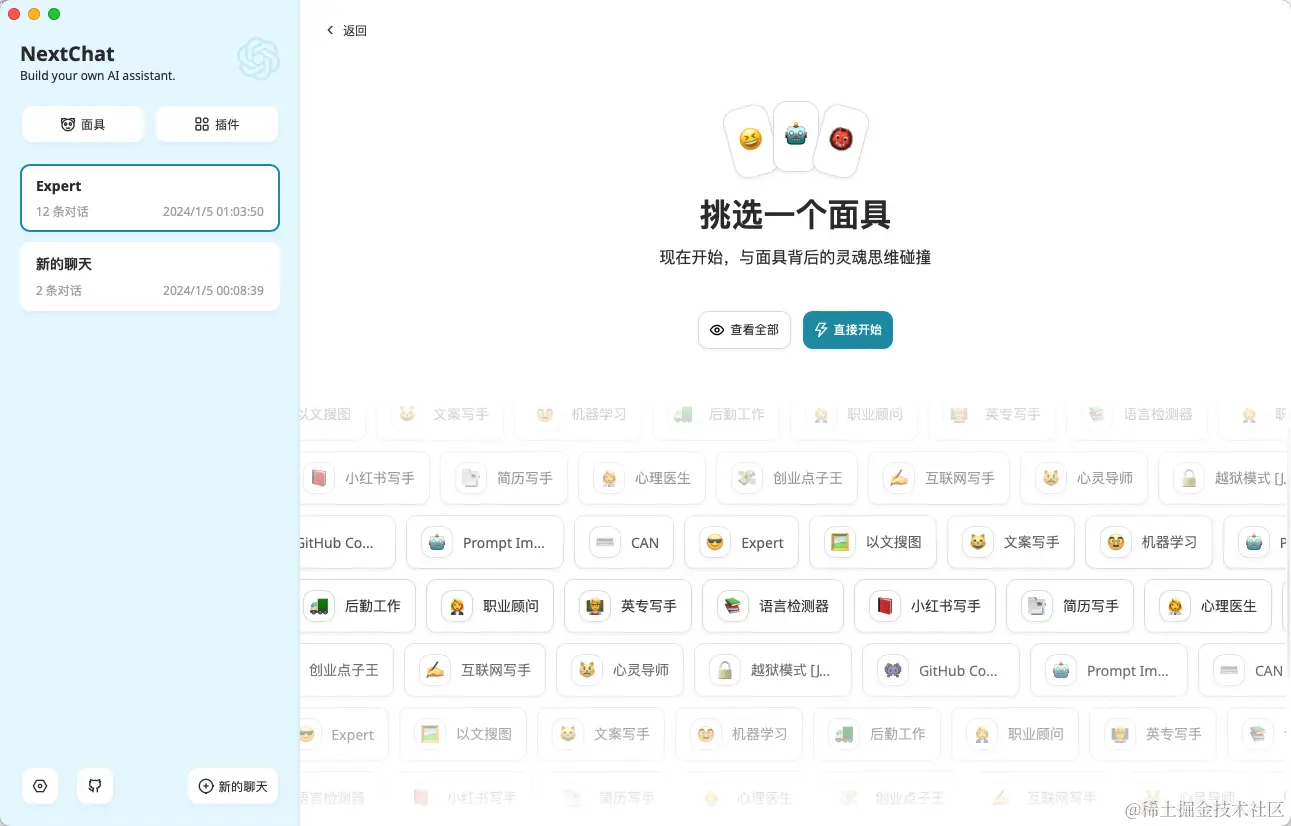This screenshot has width=1291, height=826.
Task: Click the 12 条对话 count text
Action: pos(62,212)
